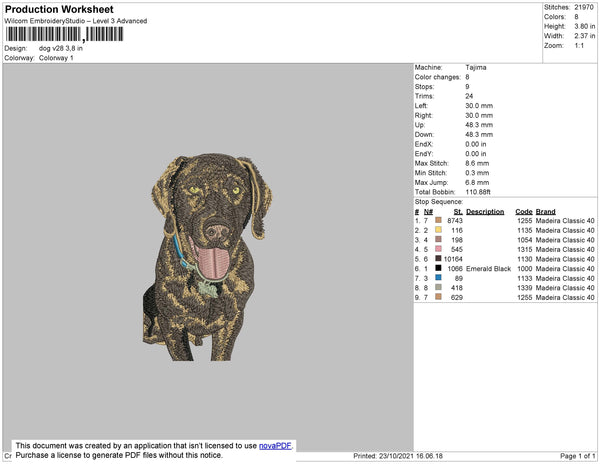Click the Production Worksheet title
This screenshot has width=600, height=464.
(x=59, y=10)
